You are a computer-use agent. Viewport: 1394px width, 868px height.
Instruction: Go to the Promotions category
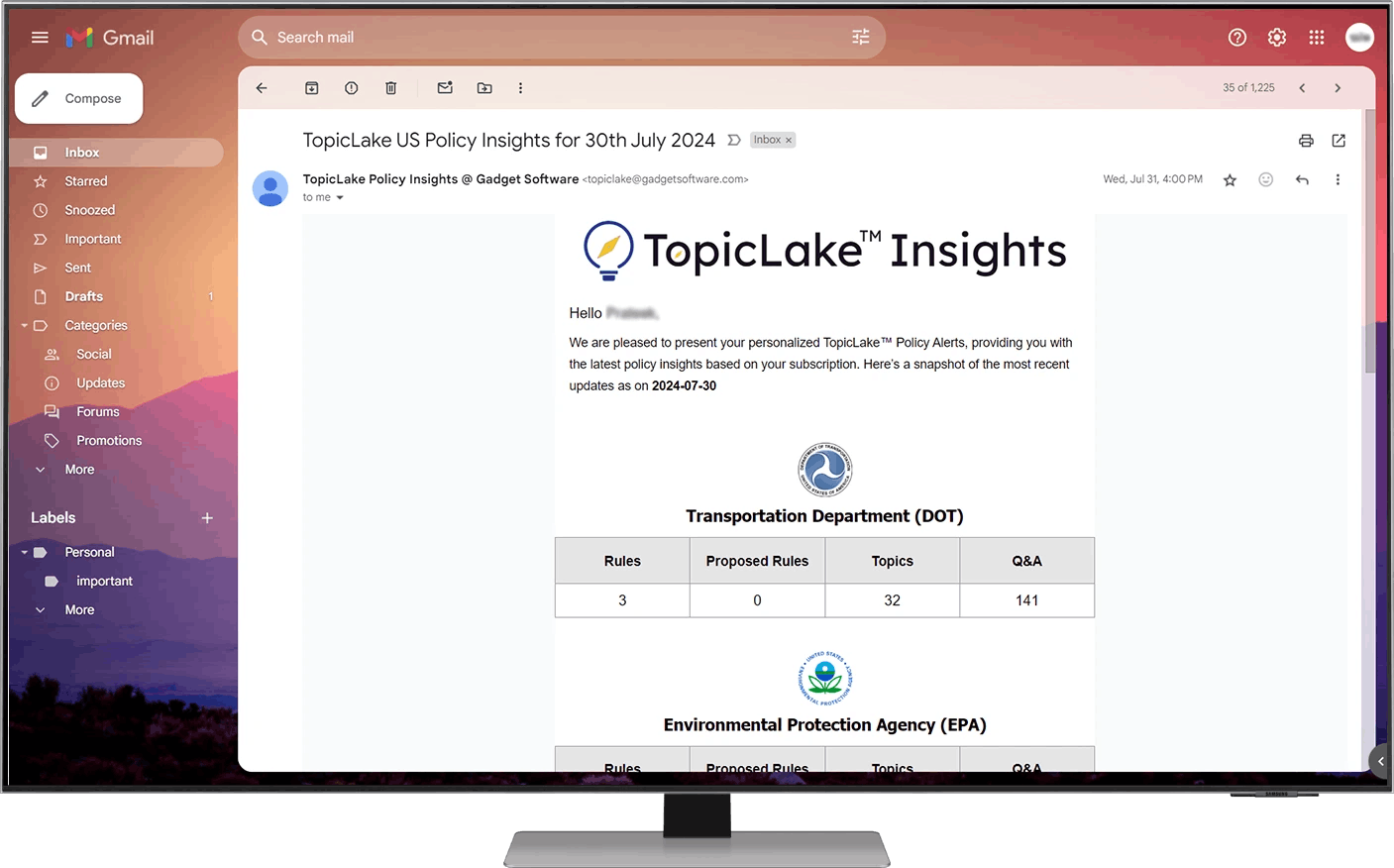[x=109, y=440]
